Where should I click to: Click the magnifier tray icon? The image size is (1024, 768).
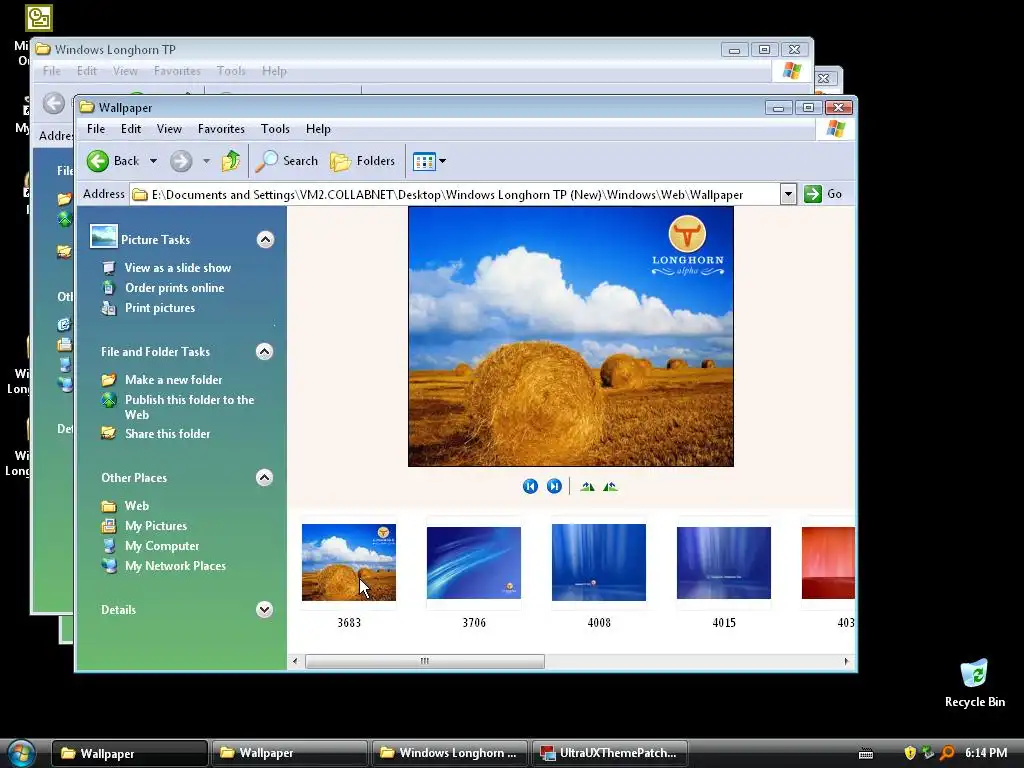point(947,753)
